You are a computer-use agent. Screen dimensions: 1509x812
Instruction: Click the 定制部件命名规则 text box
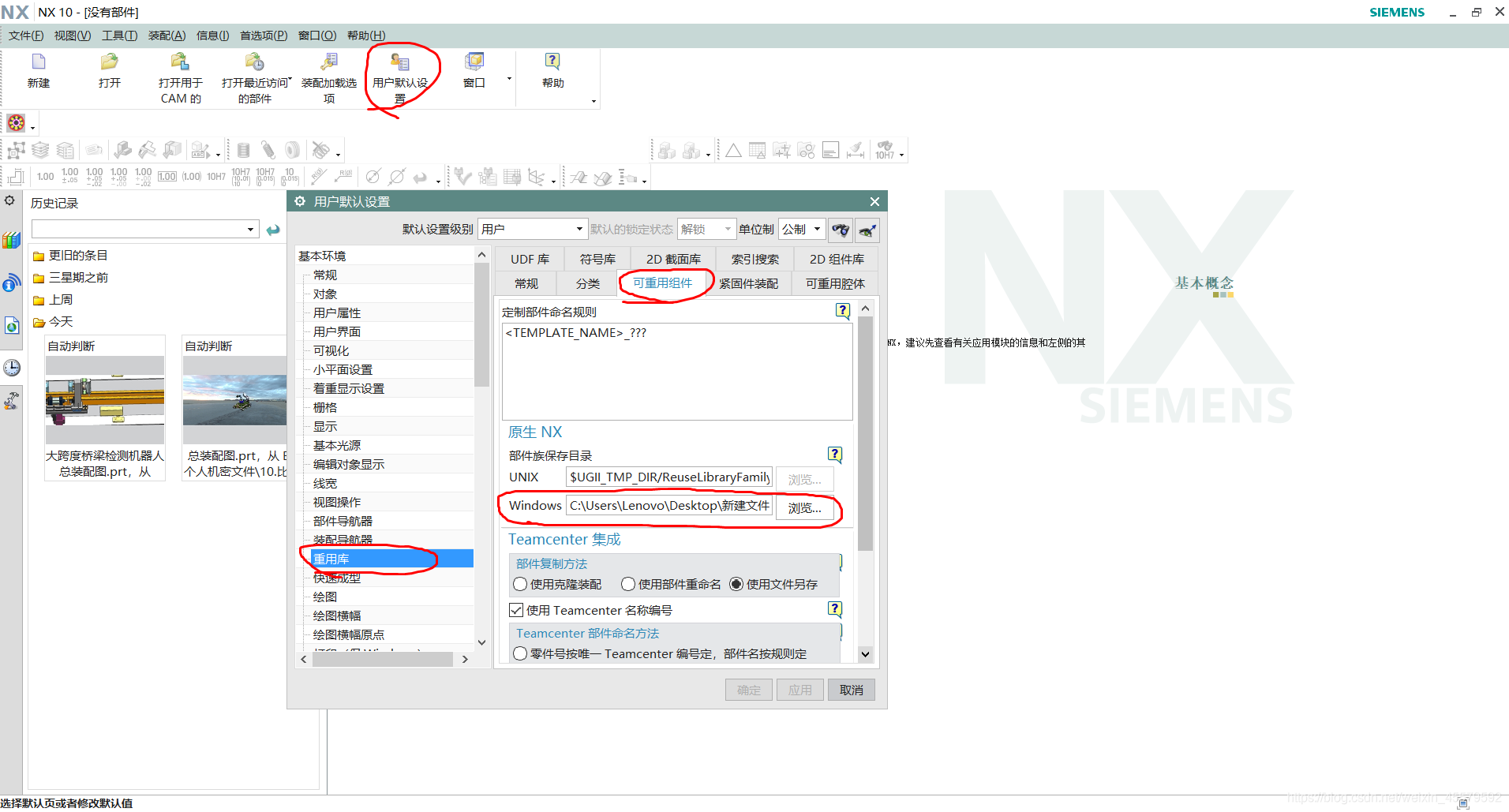677,371
